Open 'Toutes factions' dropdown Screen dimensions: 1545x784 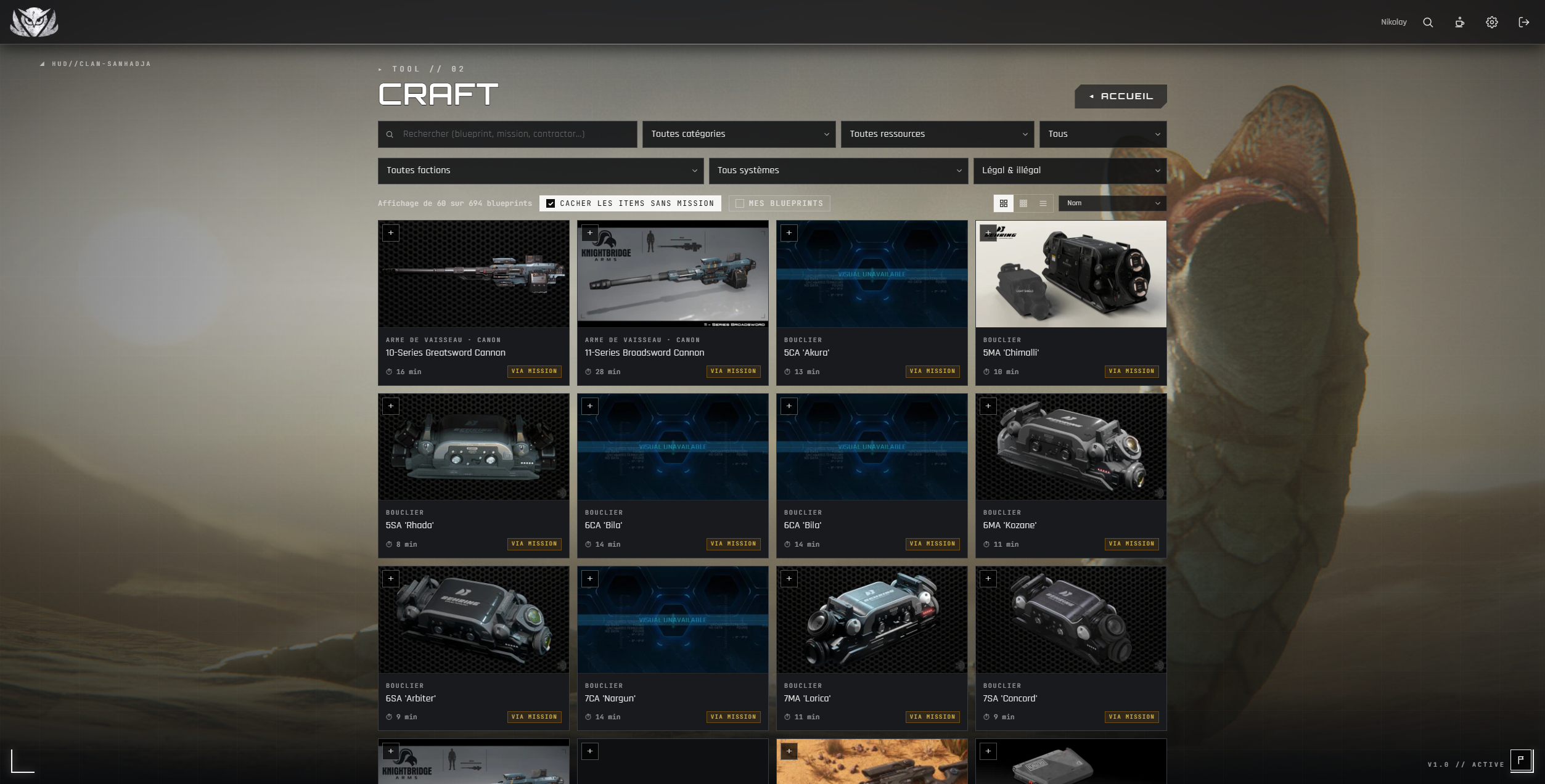click(541, 171)
